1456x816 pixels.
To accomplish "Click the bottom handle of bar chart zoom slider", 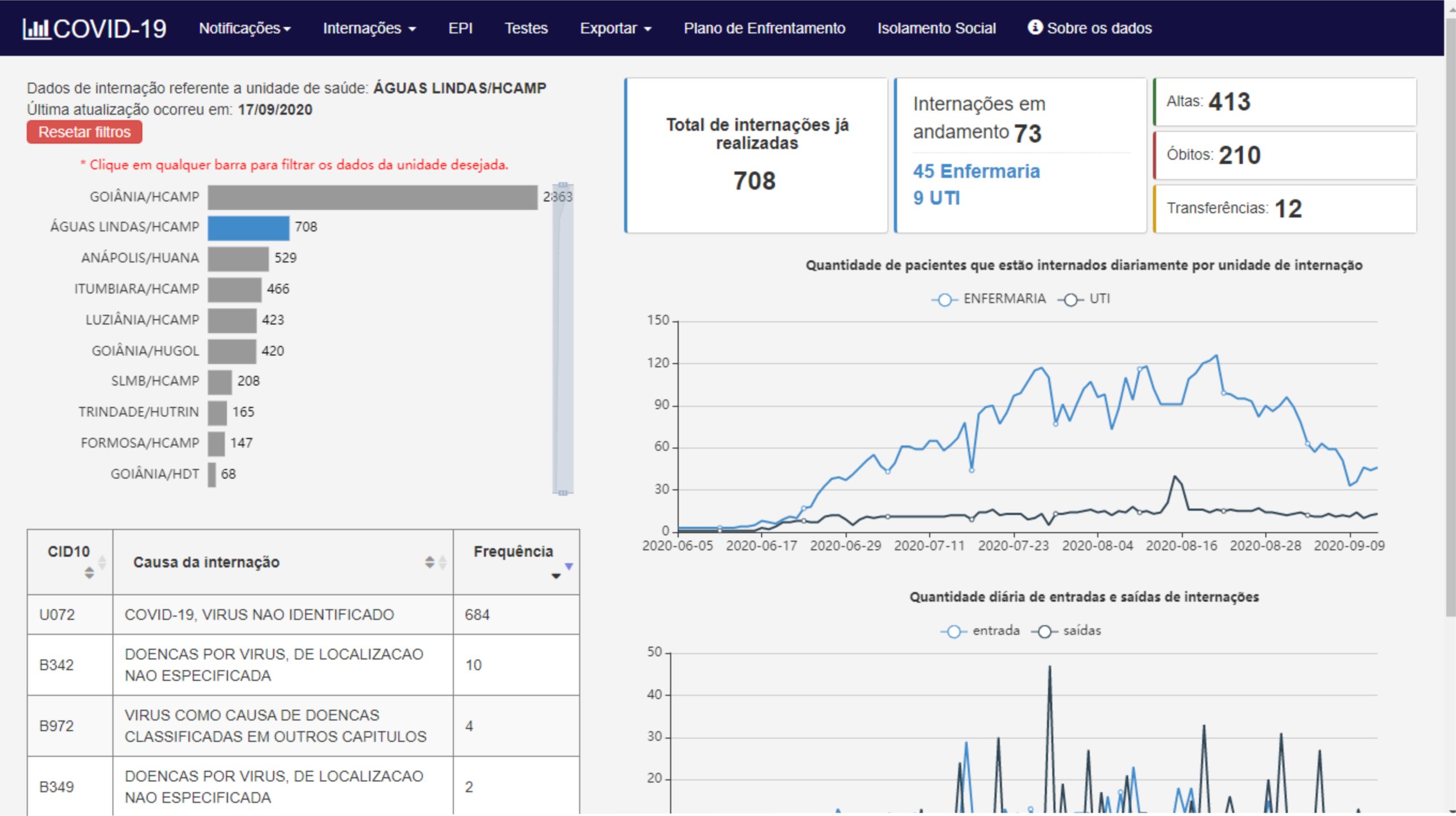I will pyautogui.click(x=562, y=493).
